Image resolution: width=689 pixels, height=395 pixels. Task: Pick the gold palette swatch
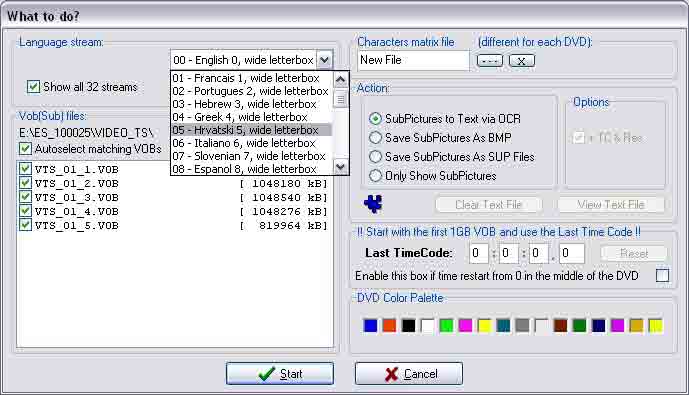636,326
